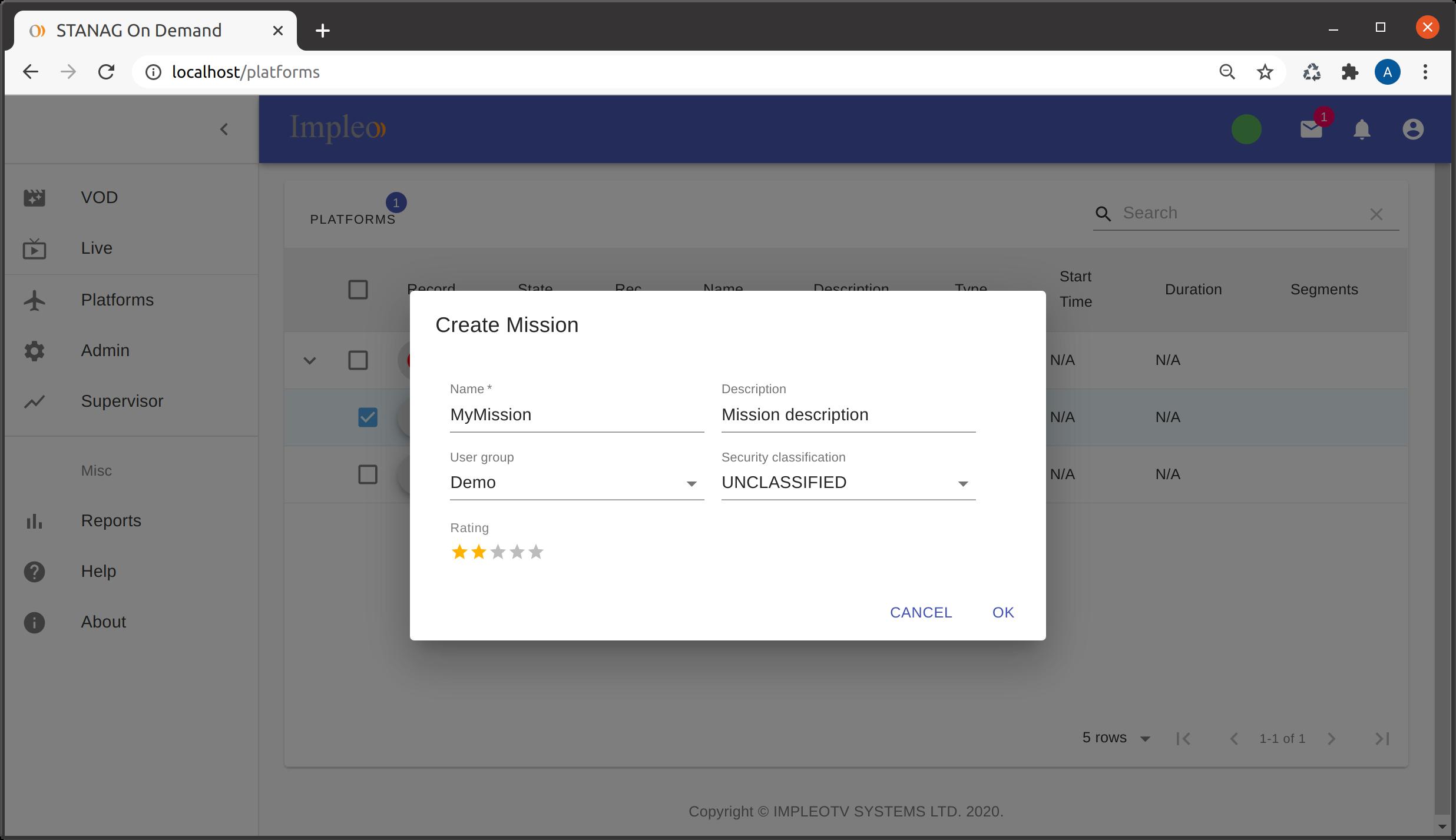1456x840 pixels.
Task: Select the 2-star rating in dialog
Action: pyautogui.click(x=479, y=551)
